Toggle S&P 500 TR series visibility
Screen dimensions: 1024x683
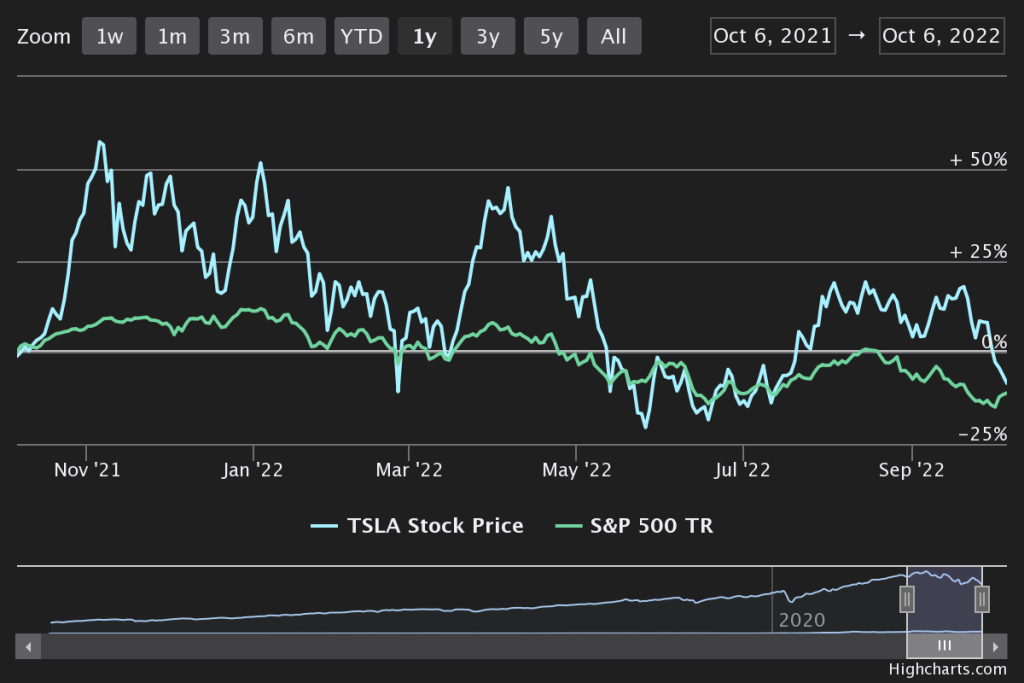(649, 526)
